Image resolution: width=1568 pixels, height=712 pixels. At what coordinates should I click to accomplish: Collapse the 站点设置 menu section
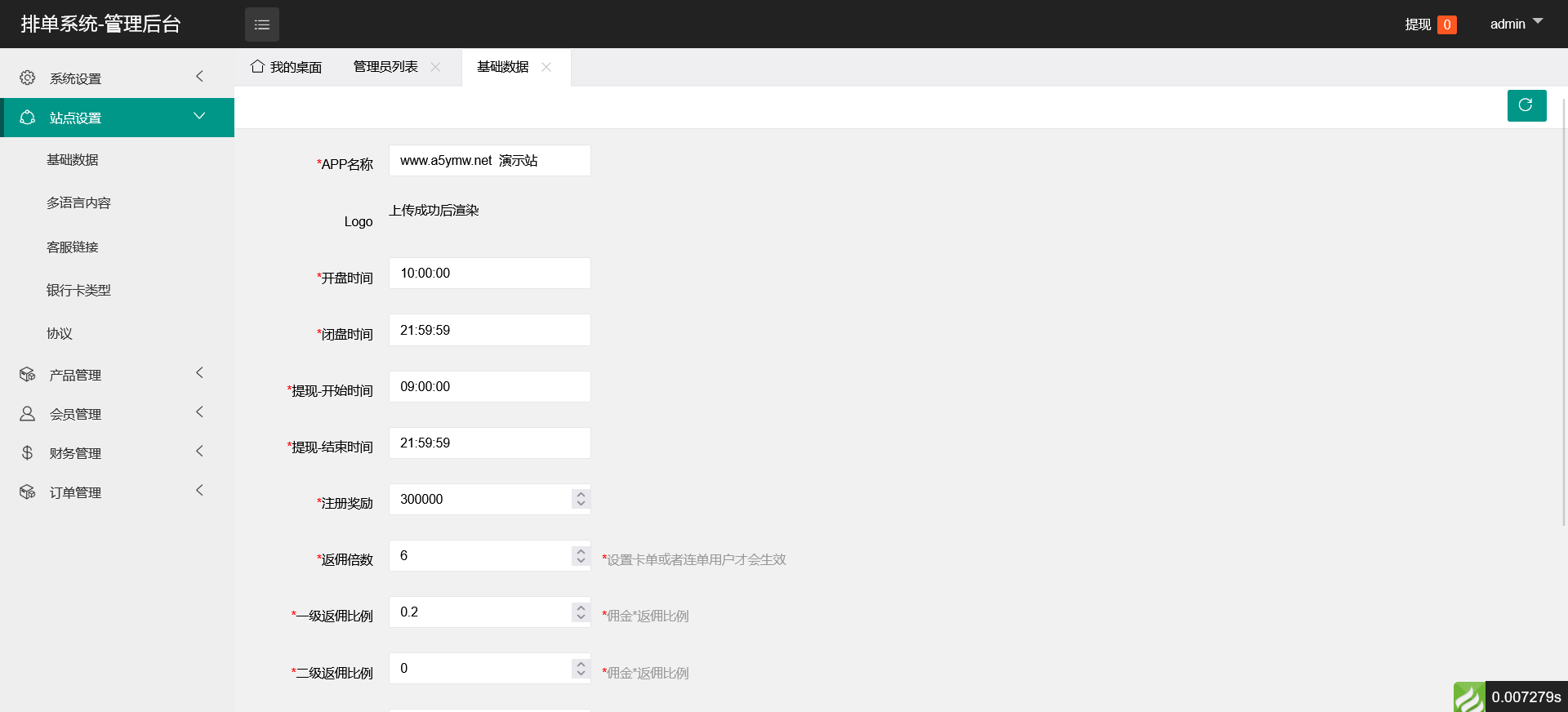tap(199, 117)
